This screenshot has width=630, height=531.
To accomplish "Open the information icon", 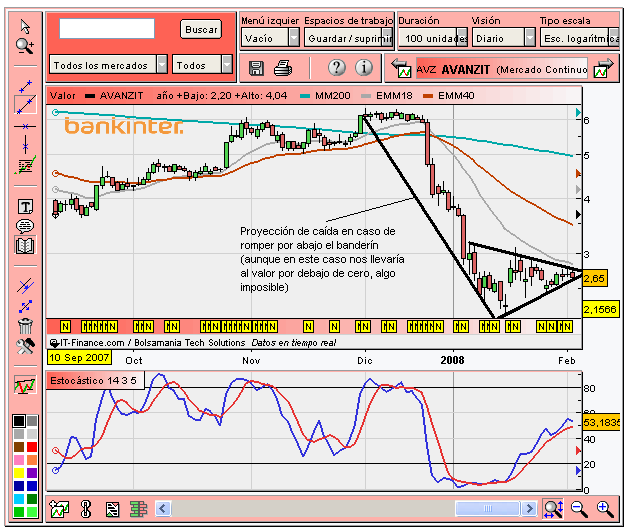I will coord(364,67).
